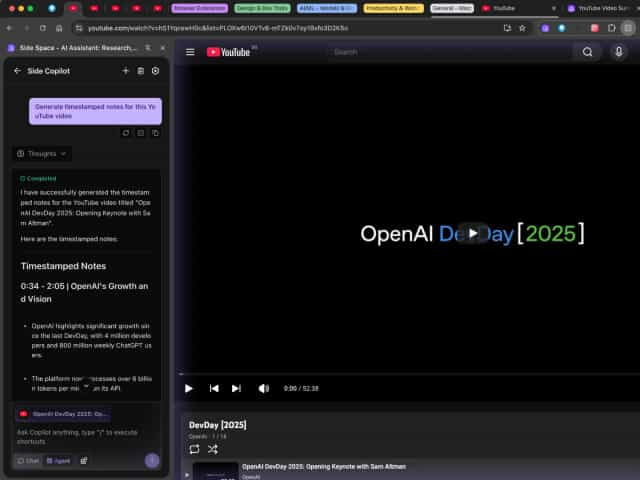Image resolution: width=640 pixels, height=480 pixels.
Task: Open the yellow Productivity tab group
Action: click(393, 8)
